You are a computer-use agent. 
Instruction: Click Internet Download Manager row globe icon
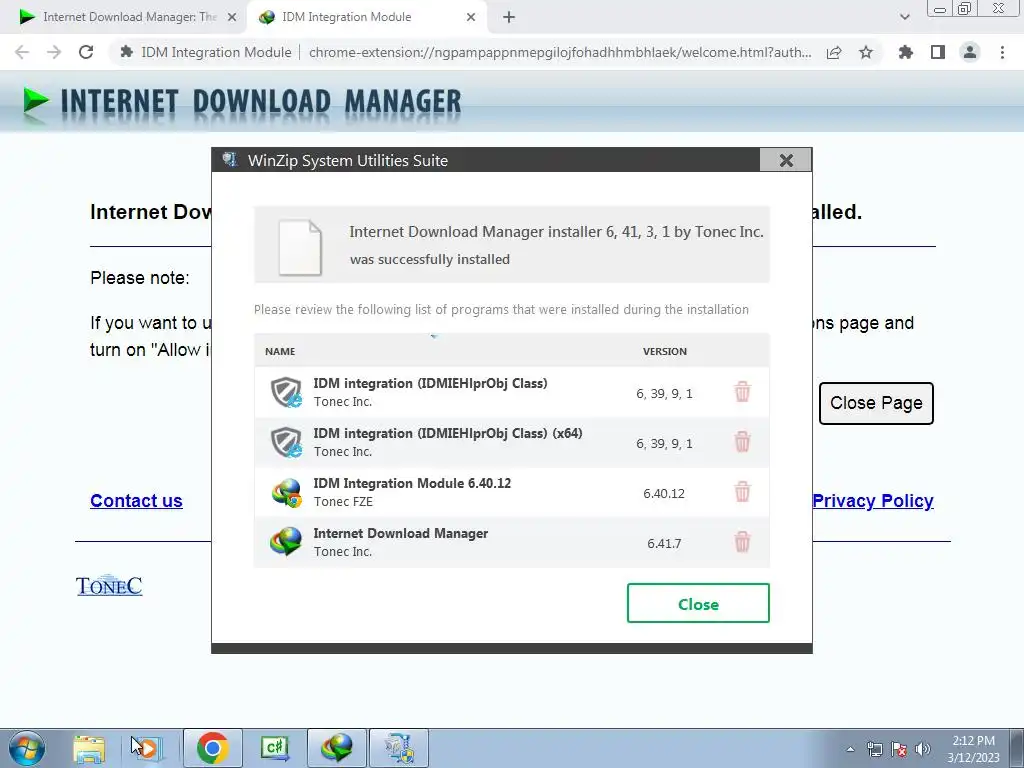point(286,542)
